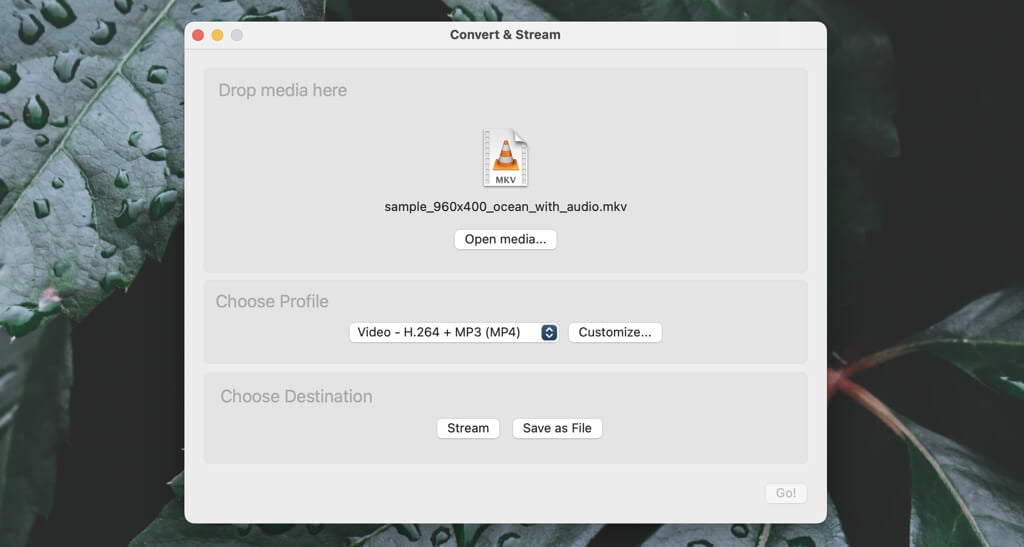Choose Stream as destination
This screenshot has height=547, width=1024.
(x=468, y=428)
